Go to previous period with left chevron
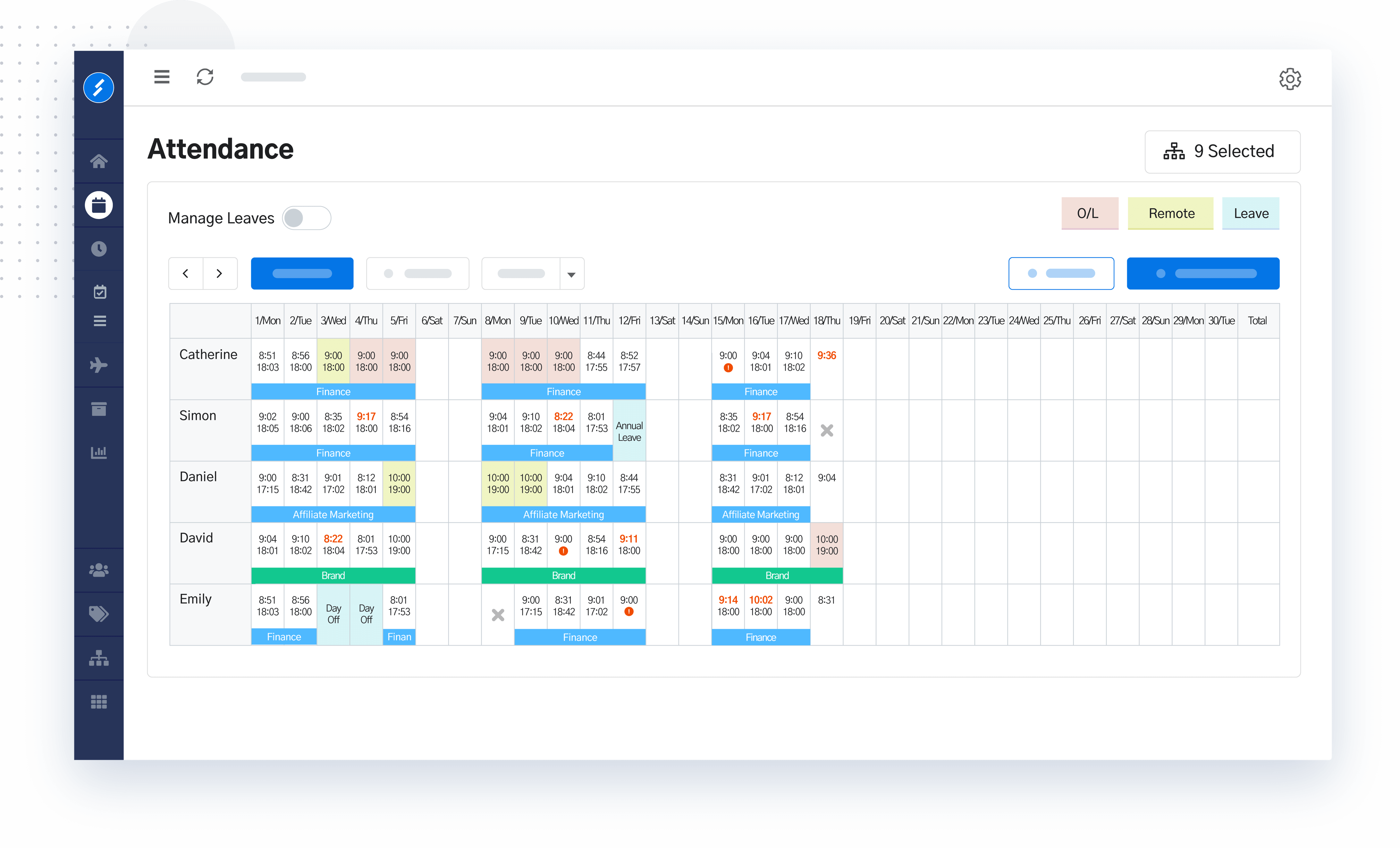Screen dimensions: 1400x848 pos(186,274)
